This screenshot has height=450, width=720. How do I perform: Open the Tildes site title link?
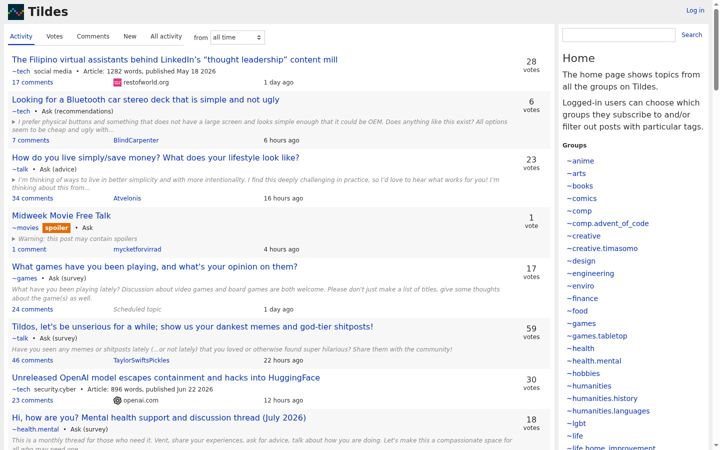tap(48, 12)
